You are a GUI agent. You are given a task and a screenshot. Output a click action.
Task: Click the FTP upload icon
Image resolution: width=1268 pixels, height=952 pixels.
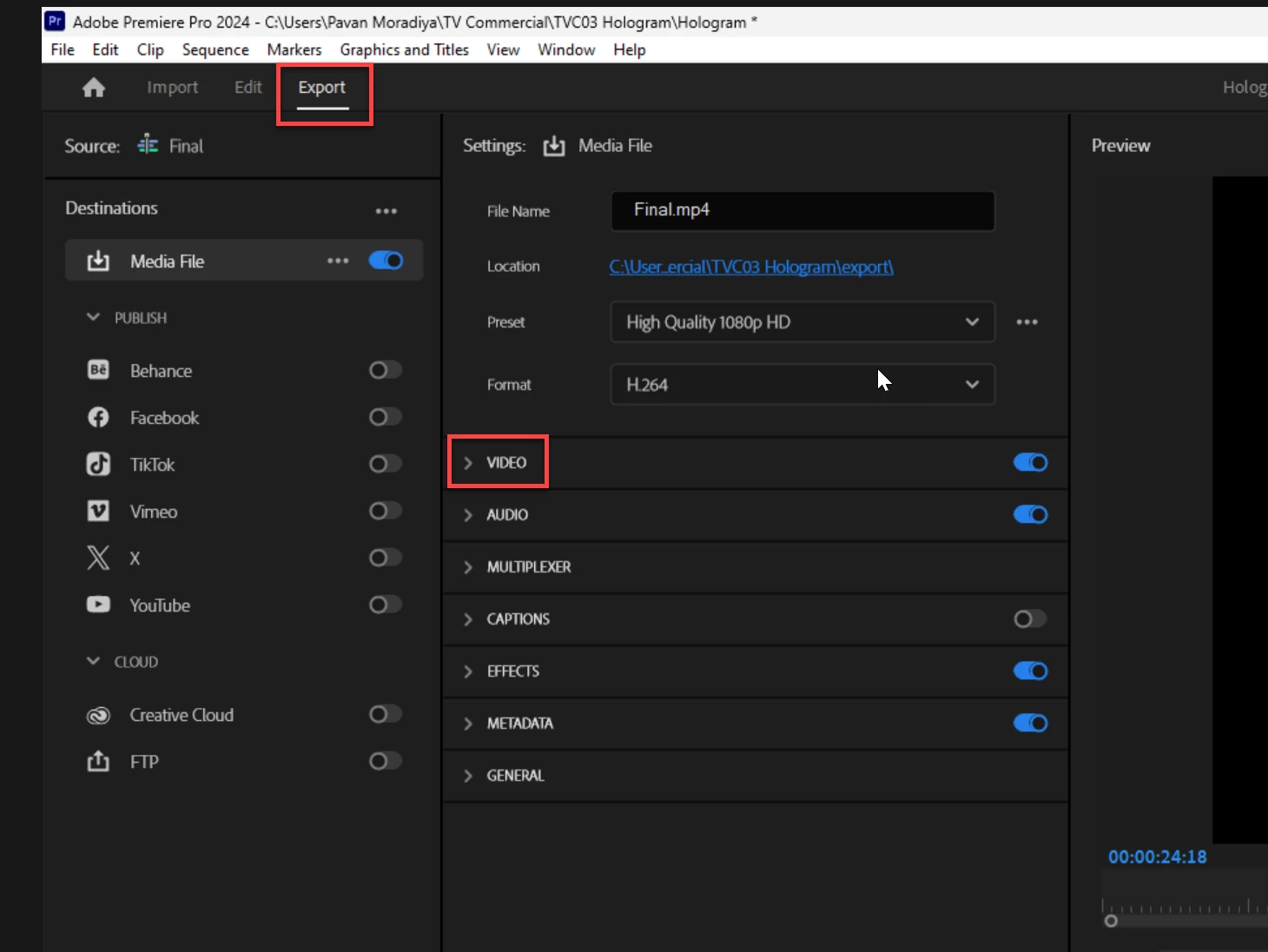click(98, 761)
